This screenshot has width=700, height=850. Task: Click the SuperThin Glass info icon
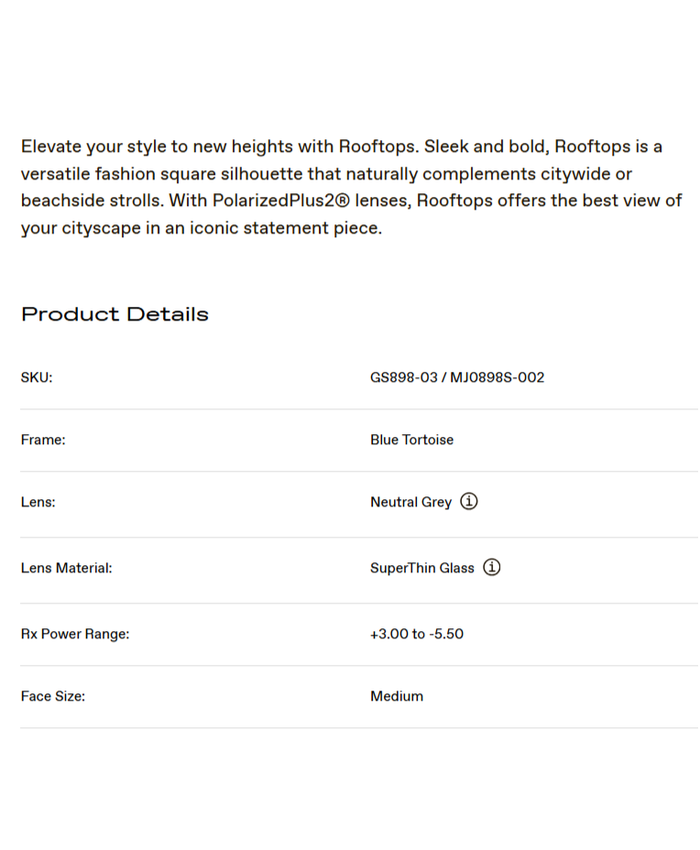pos(491,568)
